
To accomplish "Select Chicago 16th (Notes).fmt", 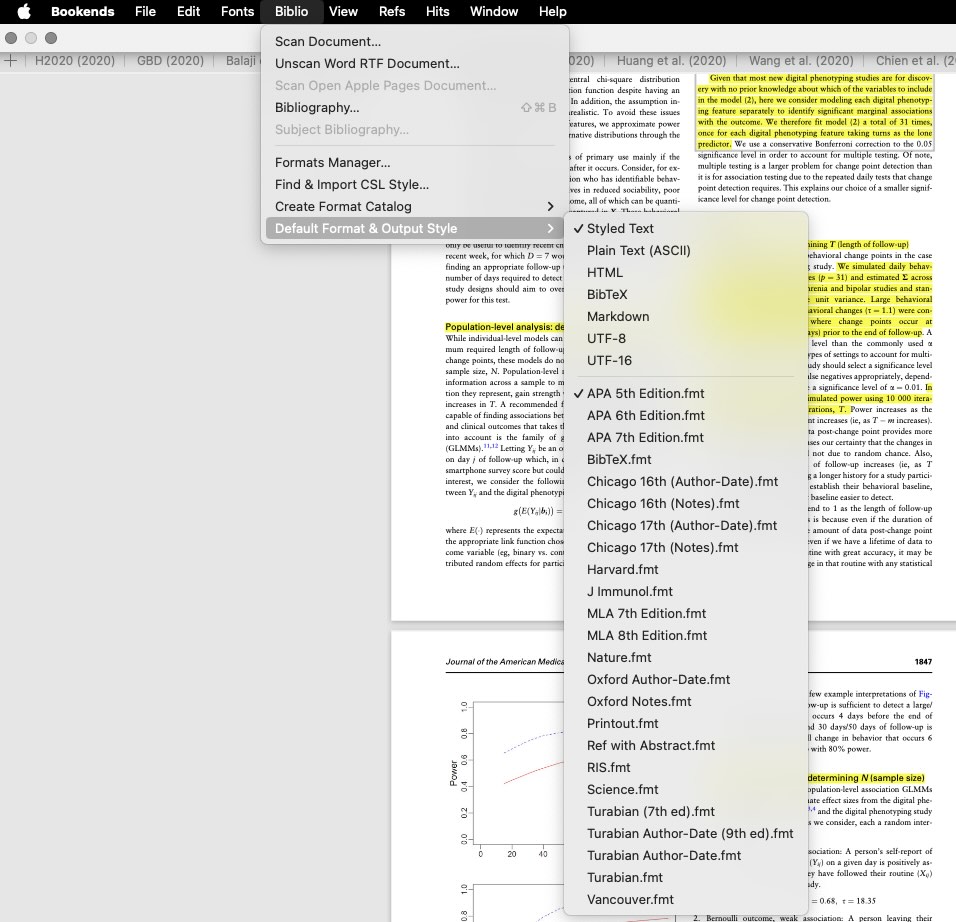I will pyautogui.click(x=686, y=503).
